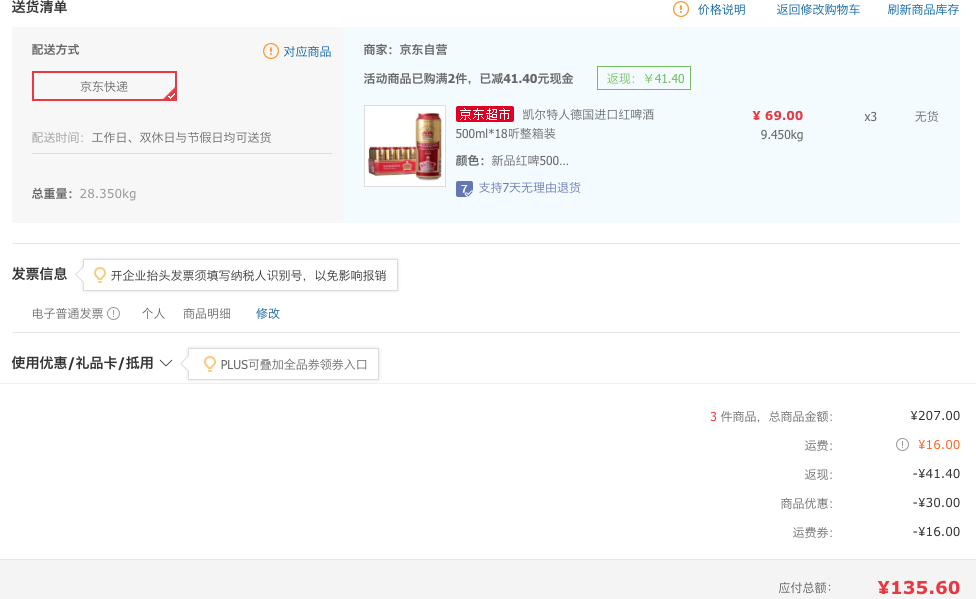Click the 总商品金额 ¥207.00 value
The image size is (976, 599).
coord(935,415)
